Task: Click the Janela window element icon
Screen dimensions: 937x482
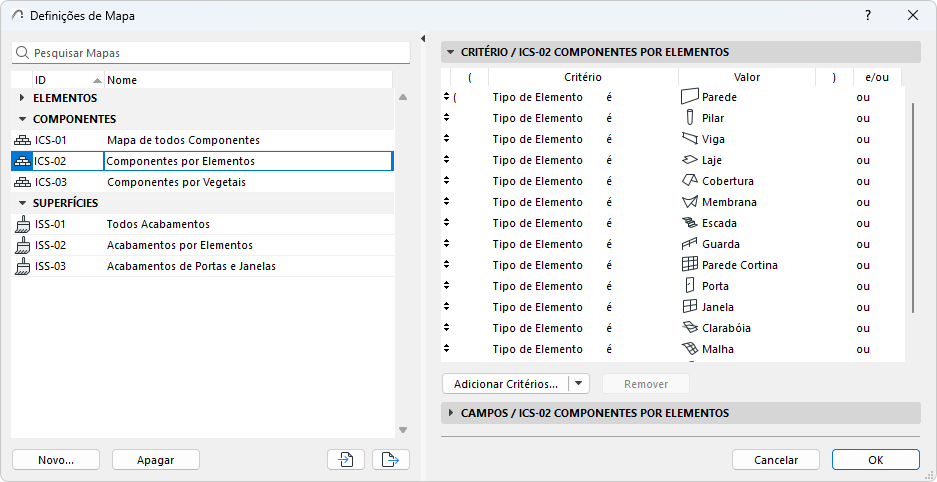Action: coord(688,307)
